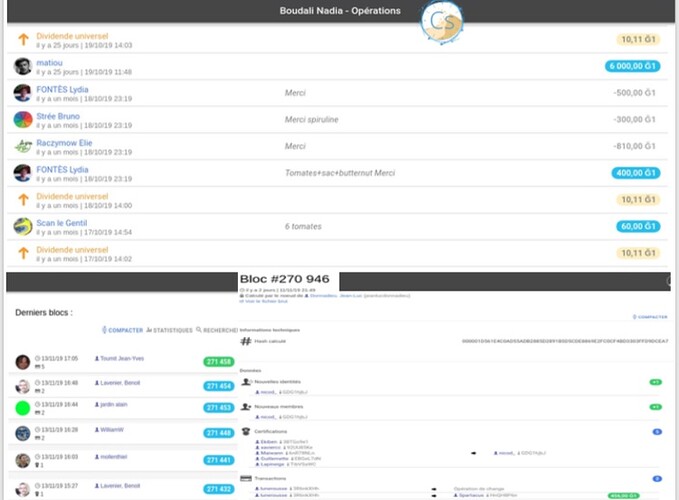
Task: Open Scan le Gentil's profile link
Action: [61, 223]
